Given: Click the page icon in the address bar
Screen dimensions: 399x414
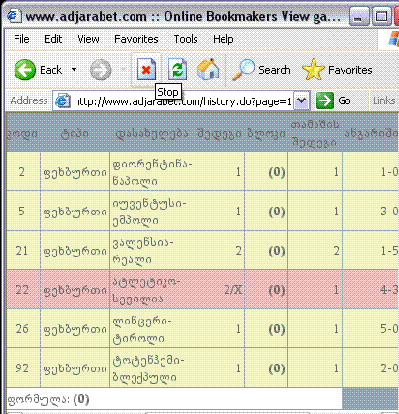Looking at the screenshot, I should click(63, 101).
